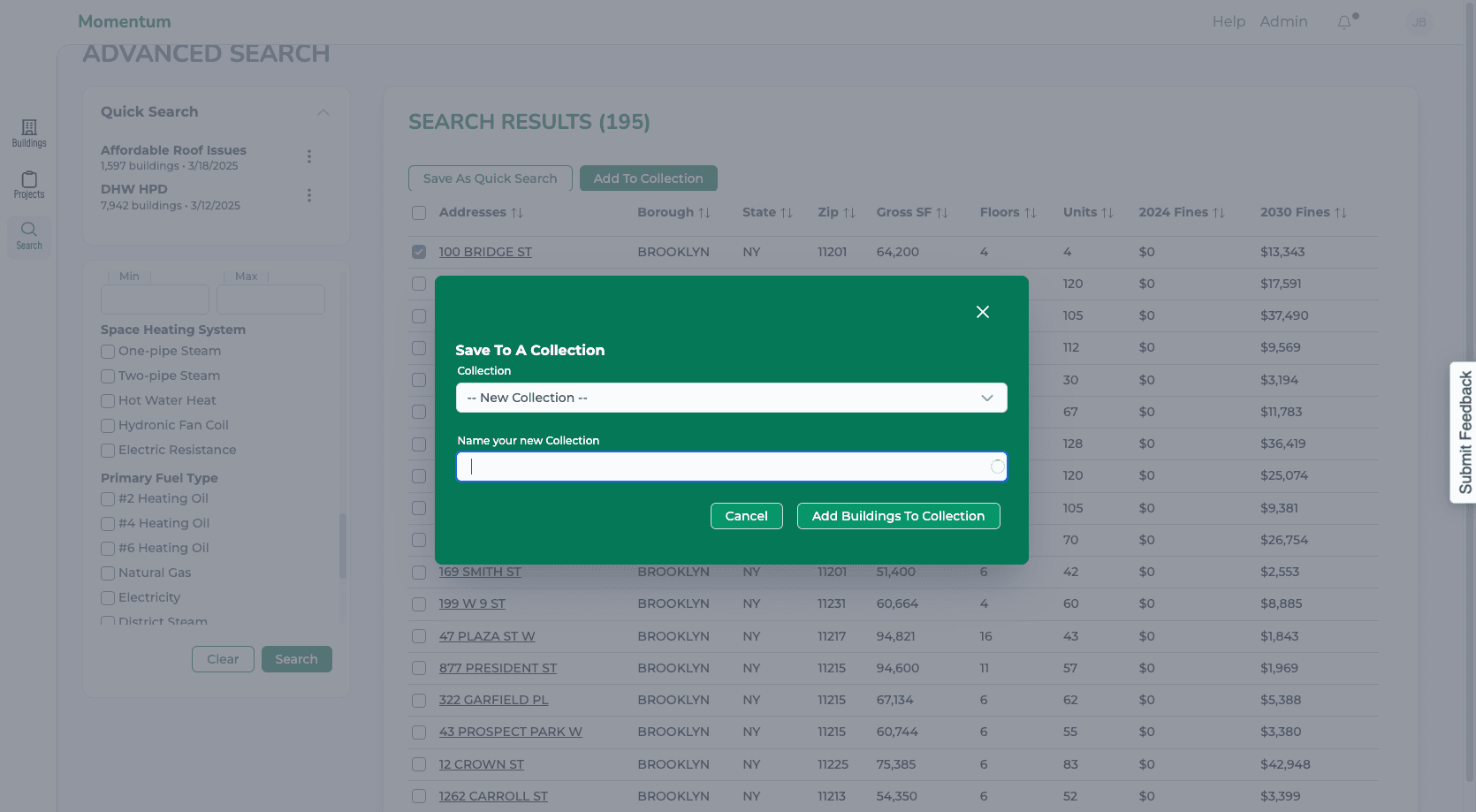Expand the Collection dropdown
This screenshot has width=1476, height=812.
[x=731, y=398]
